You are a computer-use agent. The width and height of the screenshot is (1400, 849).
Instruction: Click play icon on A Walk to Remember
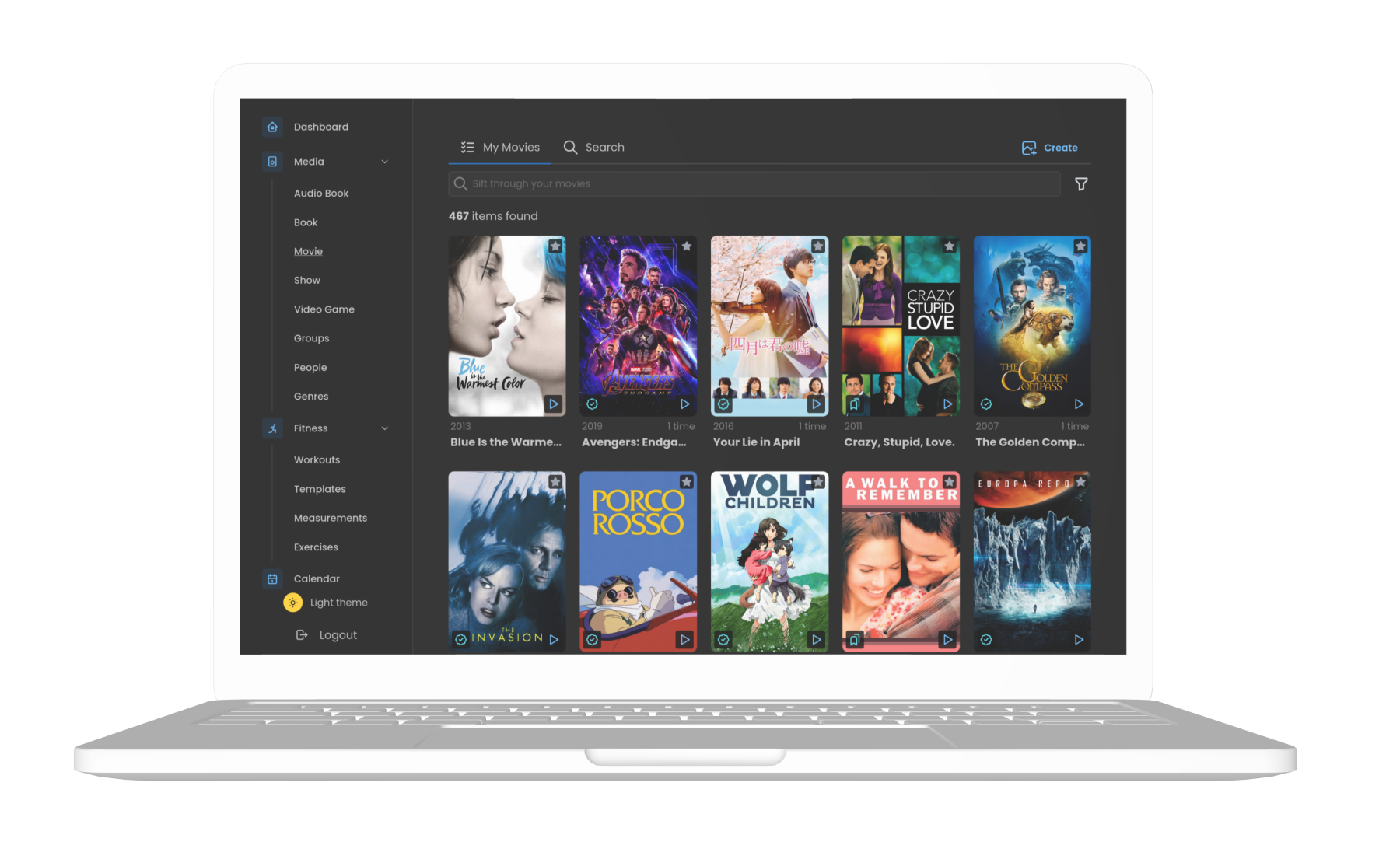(948, 640)
